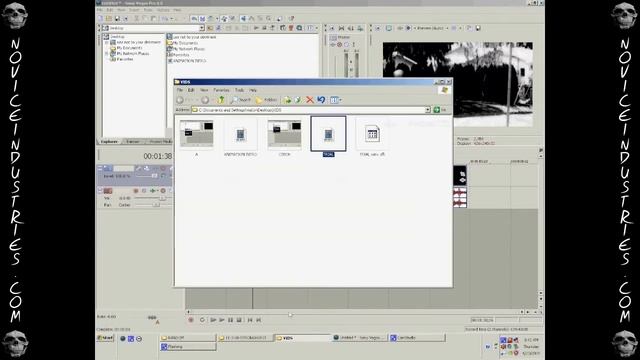Click the Save disk icon in Vegas toolbar

(x=117, y=18)
